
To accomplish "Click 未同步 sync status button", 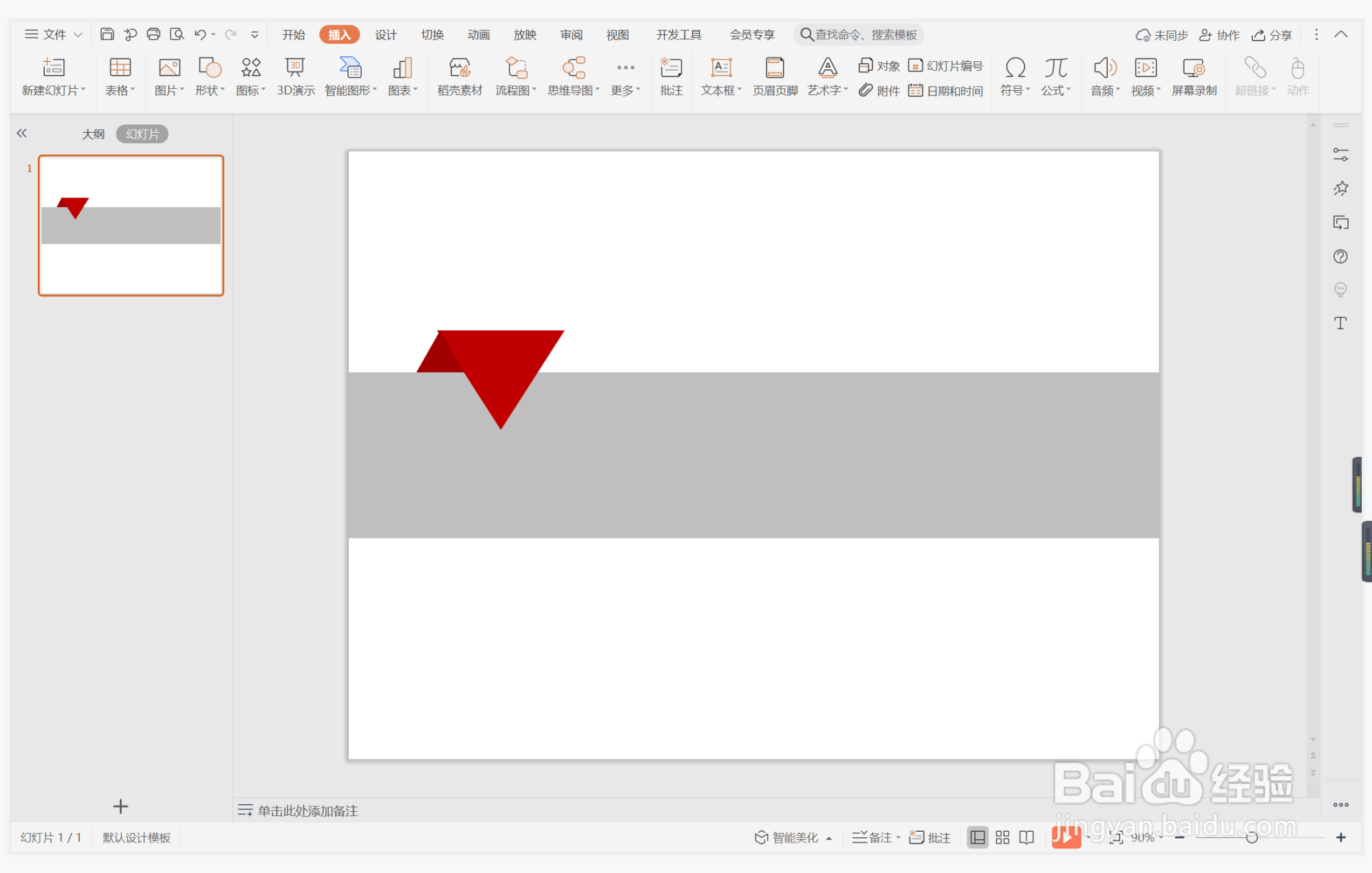I will 1161,35.
